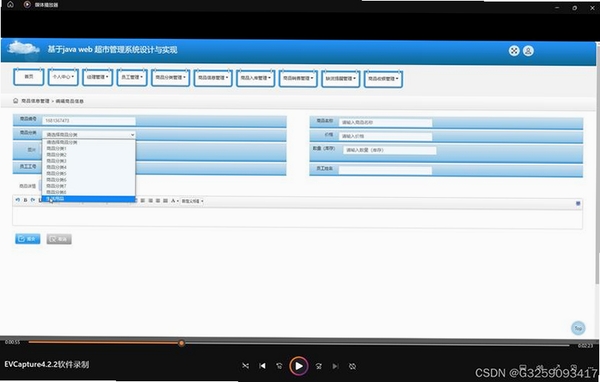Choose the 请选择商品分类 placeholder option
The width and height of the screenshot is (600, 382).
pyautogui.click(x=89, y=142)
